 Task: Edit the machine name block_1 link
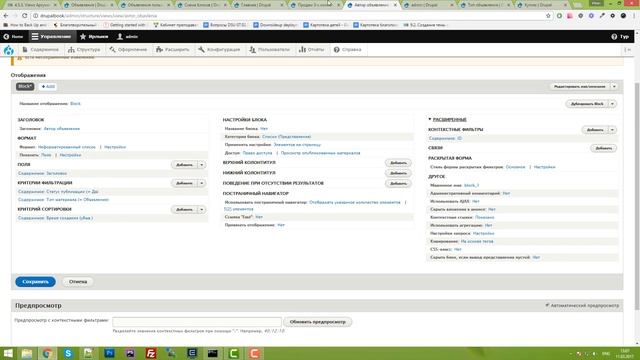(471, 185)
